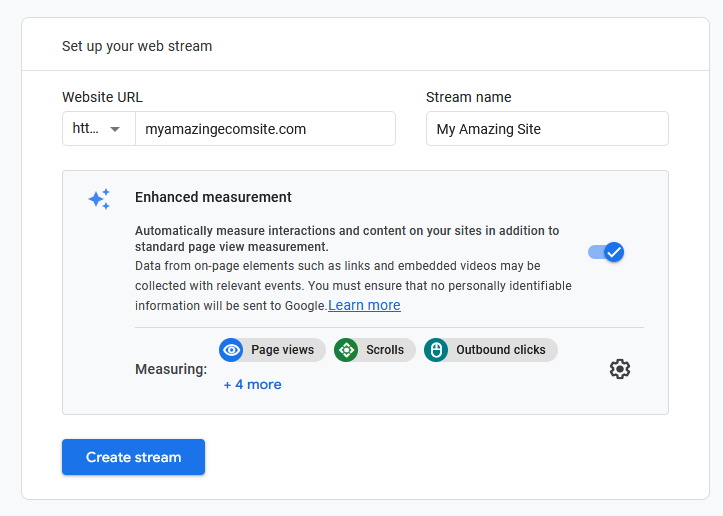
Task: Open the URL protocol dropdown
Action: coord(98,129)
